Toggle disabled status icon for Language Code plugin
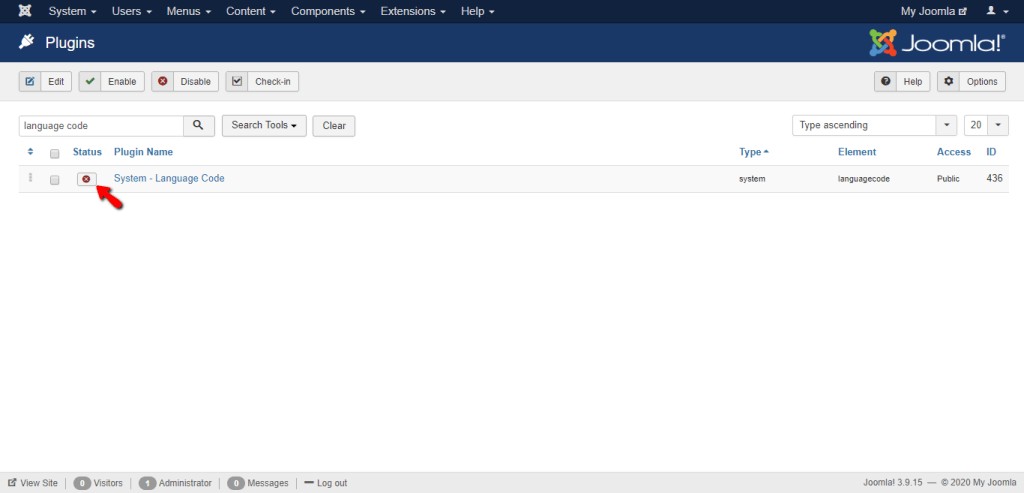 click(87, 179)
